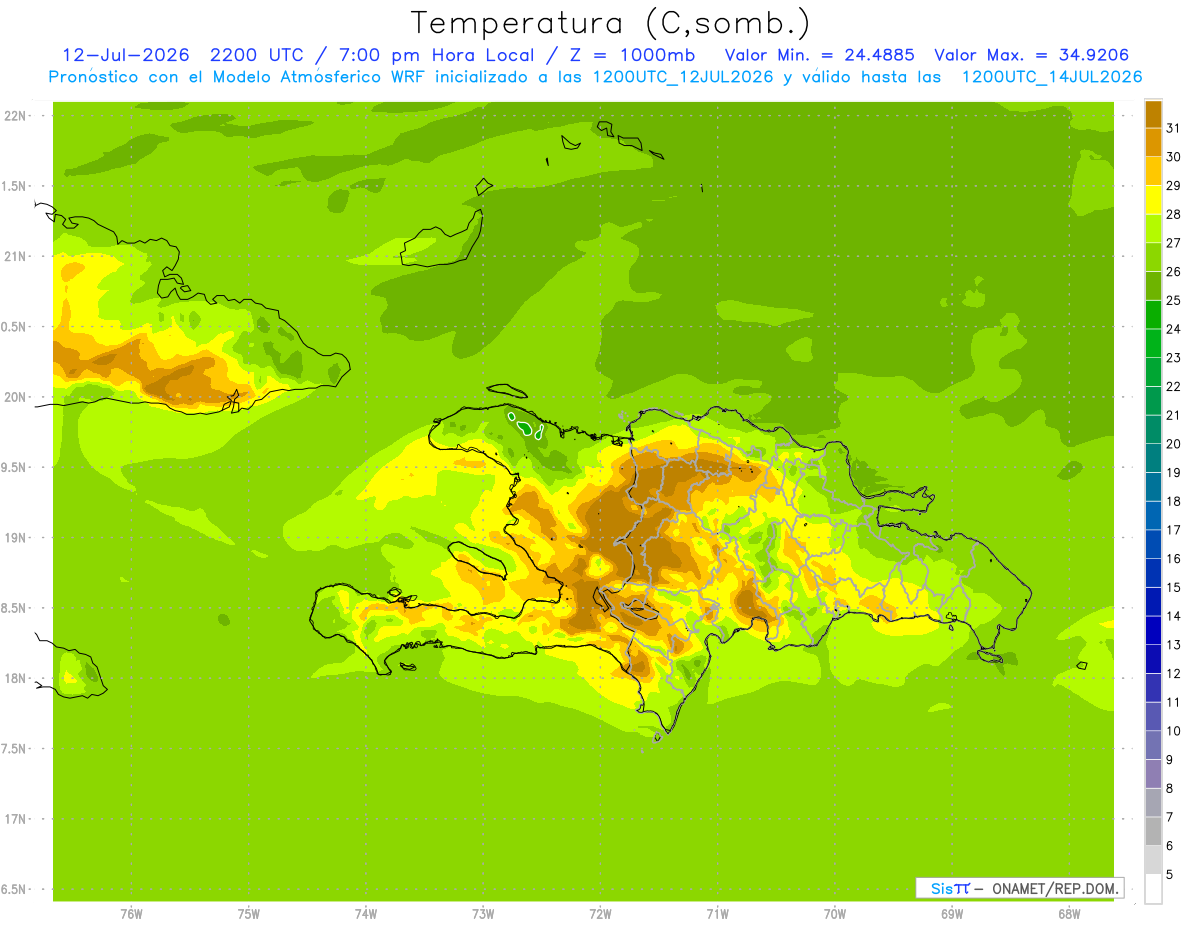
Task: Click the 20N latitude axis label
Action: coord(17,397)
